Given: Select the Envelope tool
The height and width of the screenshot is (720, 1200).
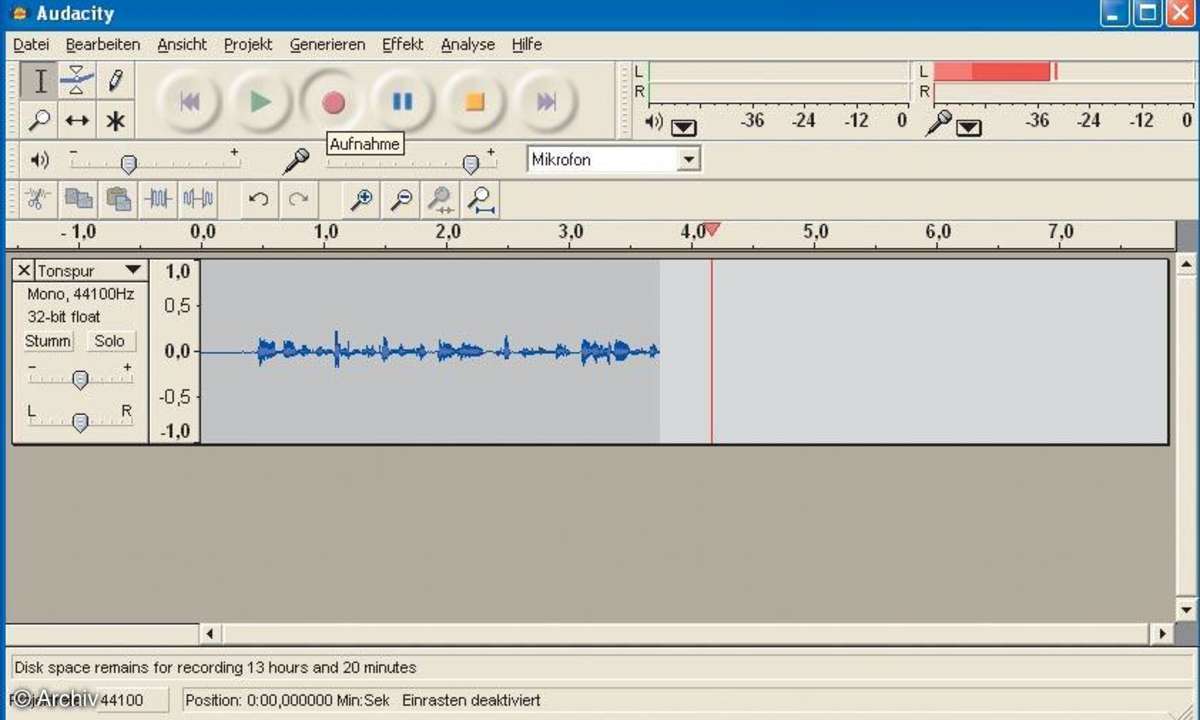Looking at the screenshot, I should coord(77,81).
